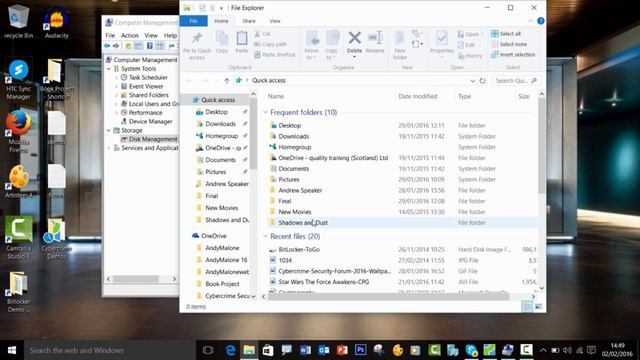
Task: Click the red Delete icon
Action: 354,38
